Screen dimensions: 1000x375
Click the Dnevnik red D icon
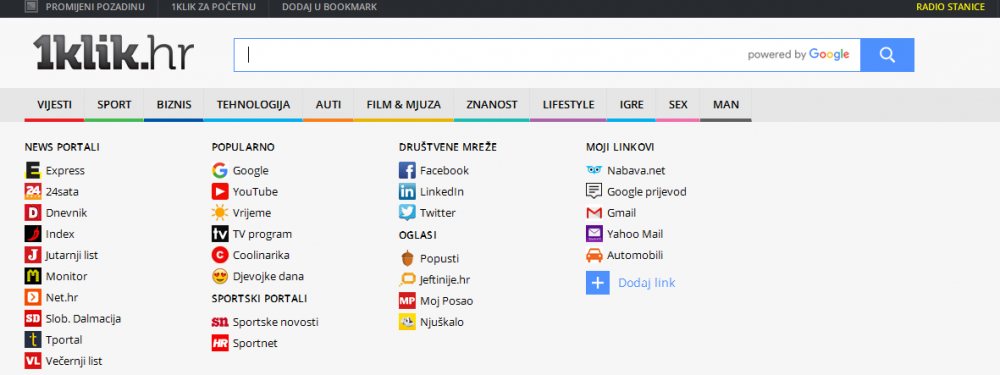tap(33, 213)
